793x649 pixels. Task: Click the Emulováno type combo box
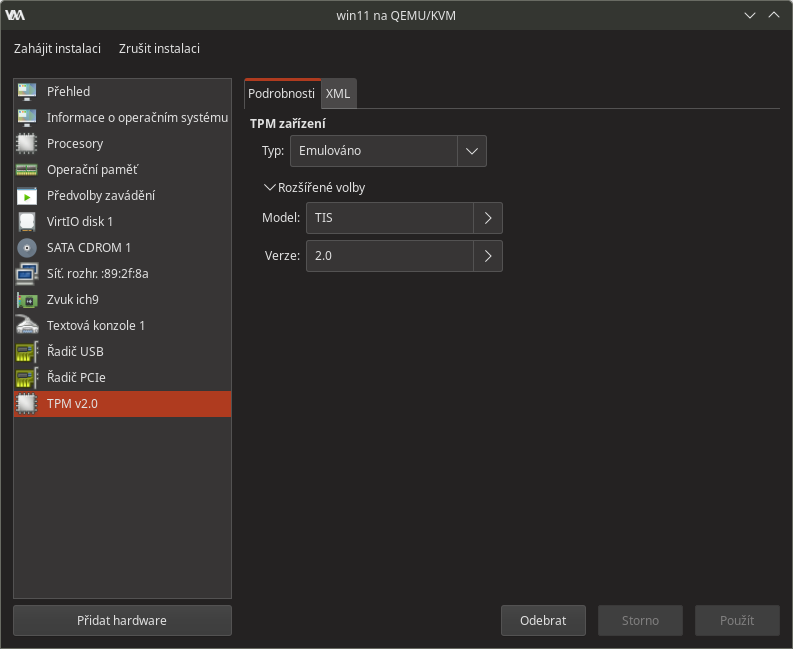click(x=388, y=151)
